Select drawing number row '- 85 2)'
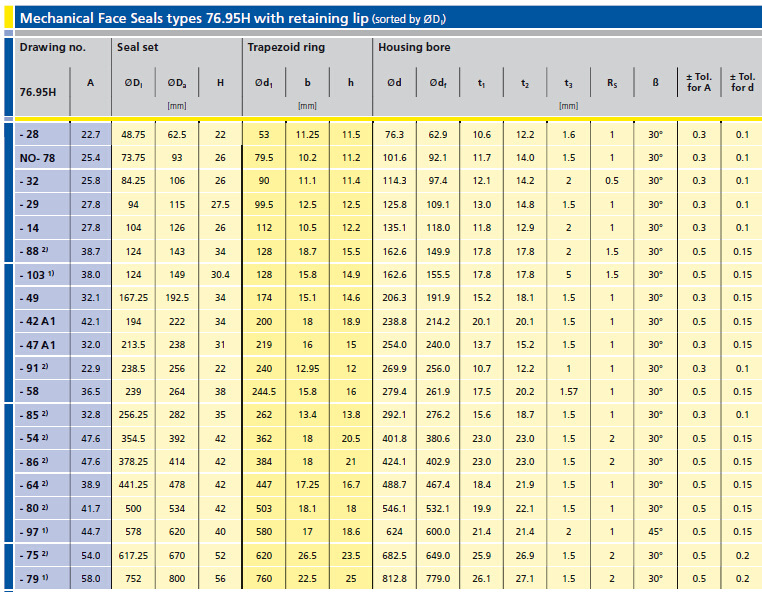 [34, 415]
